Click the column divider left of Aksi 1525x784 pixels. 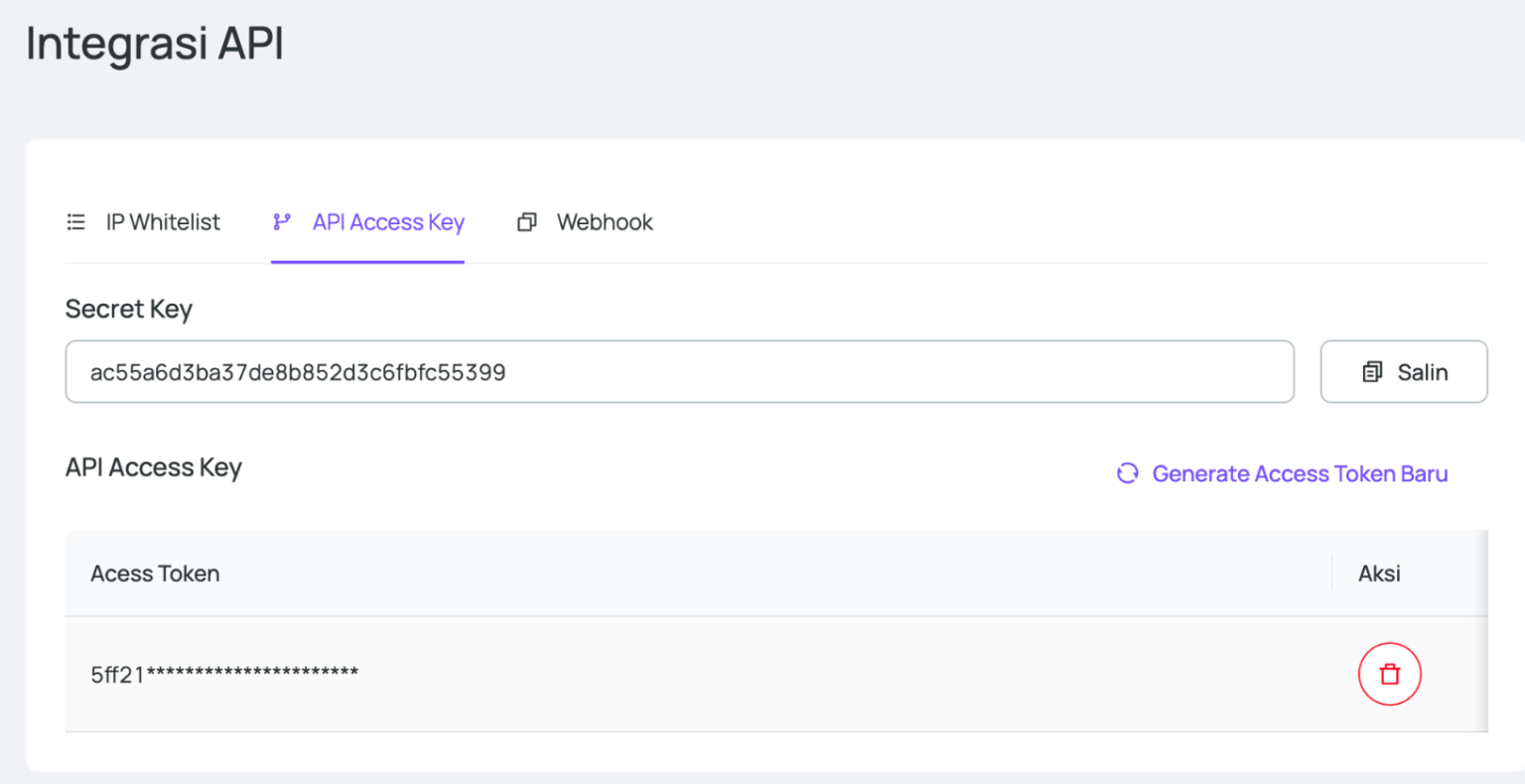coord(1331,574)
